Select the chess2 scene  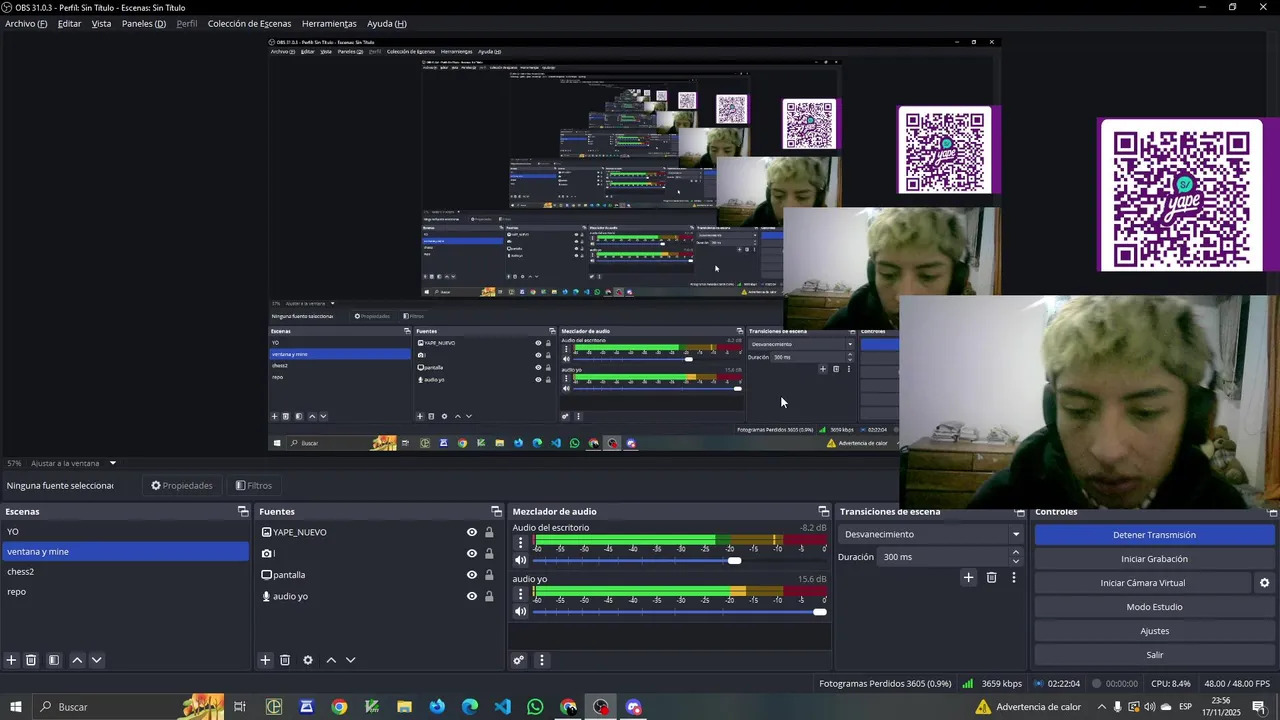pyautogui.click(x=124, y=572)
